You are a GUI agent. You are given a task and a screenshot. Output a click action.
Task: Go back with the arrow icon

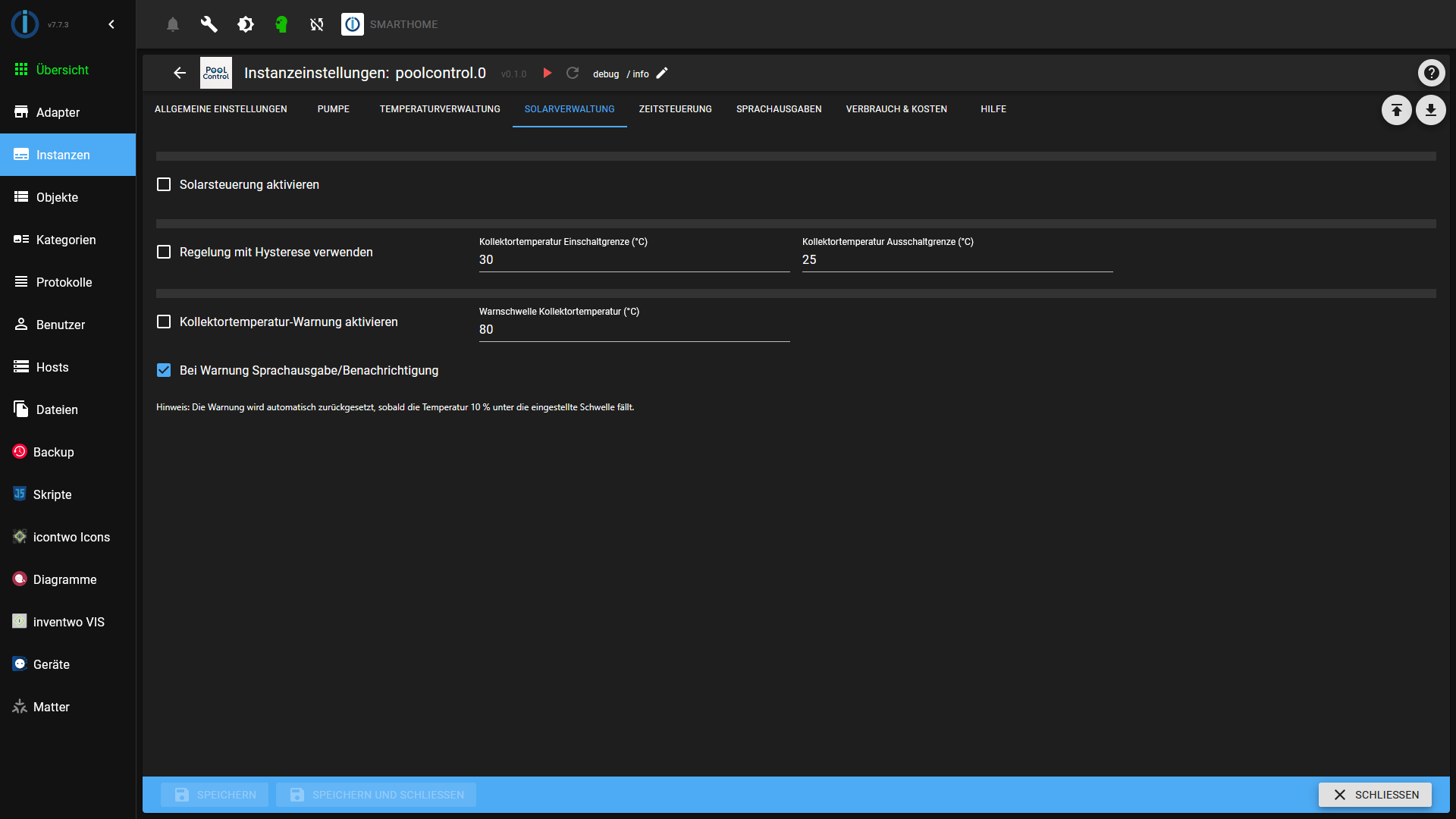click(x=180, y=73)
